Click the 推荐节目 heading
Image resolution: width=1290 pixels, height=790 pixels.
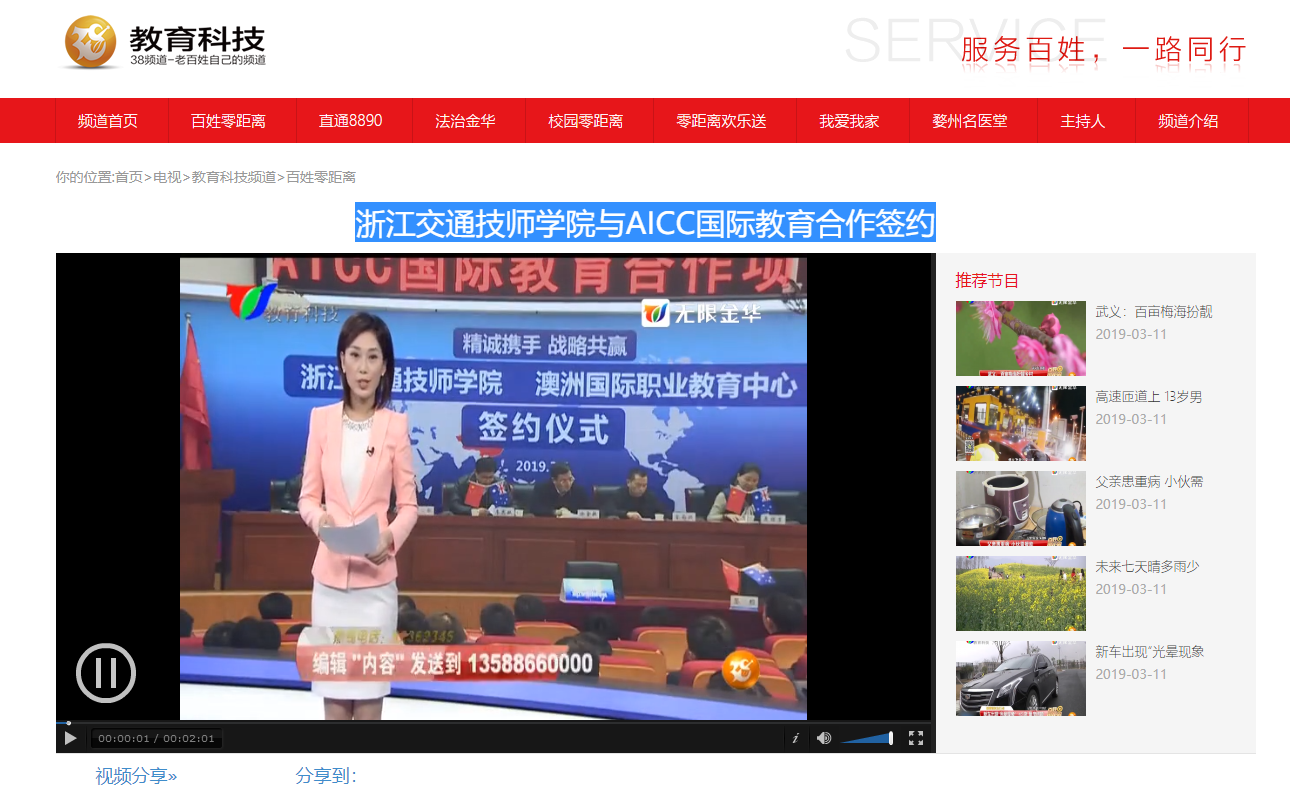coord(987,281)
